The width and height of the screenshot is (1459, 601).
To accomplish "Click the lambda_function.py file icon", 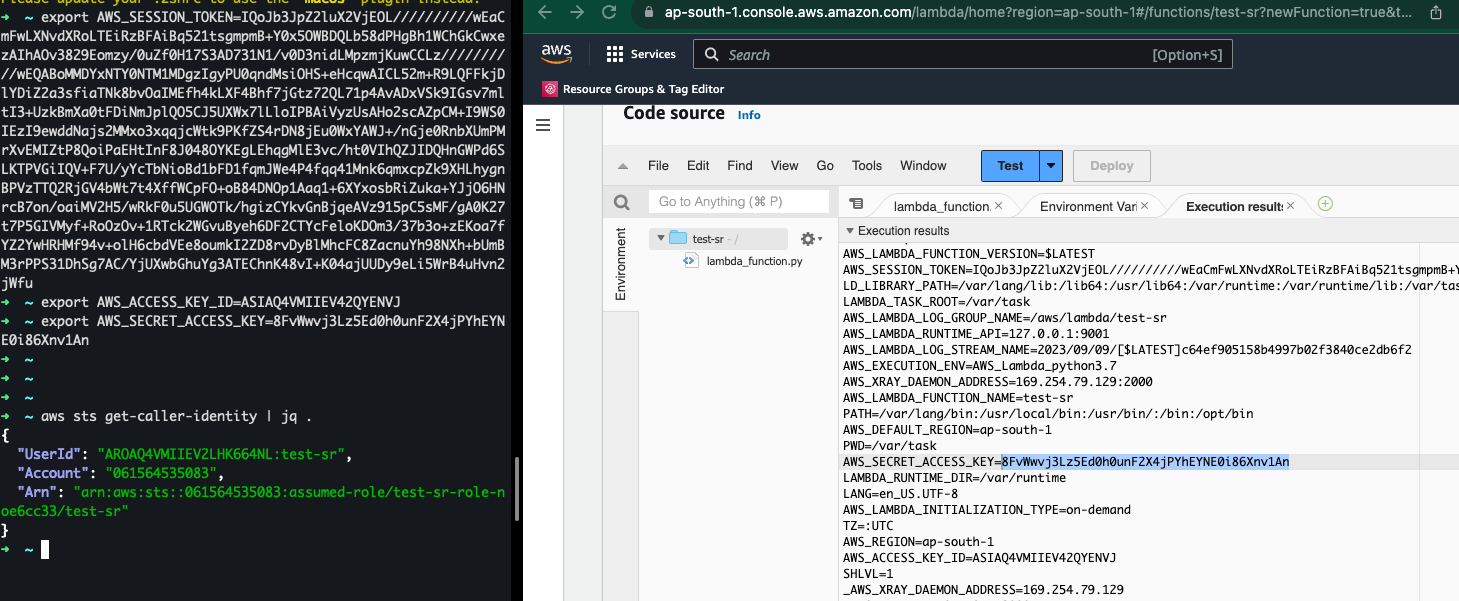I will coord(690,260).
